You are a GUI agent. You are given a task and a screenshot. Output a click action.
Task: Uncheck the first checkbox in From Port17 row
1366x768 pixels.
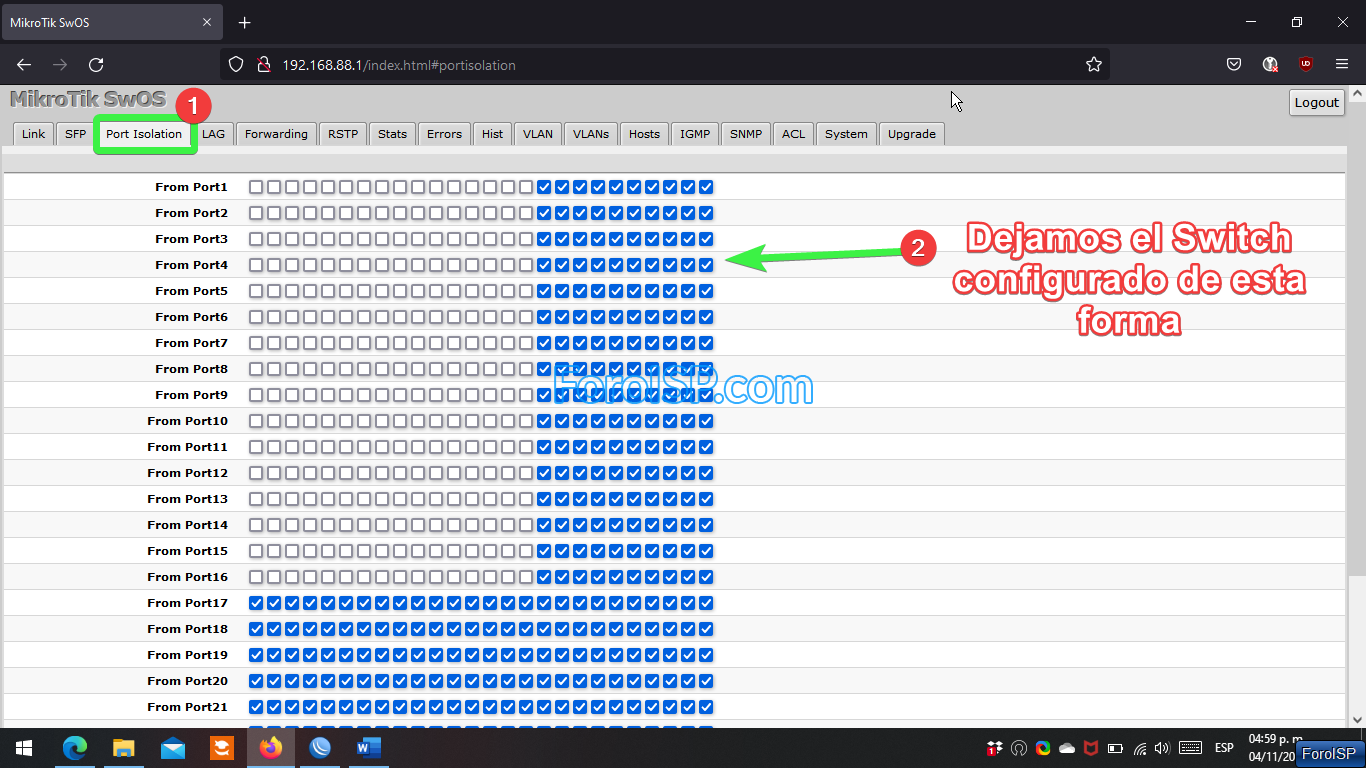[256, 603]
